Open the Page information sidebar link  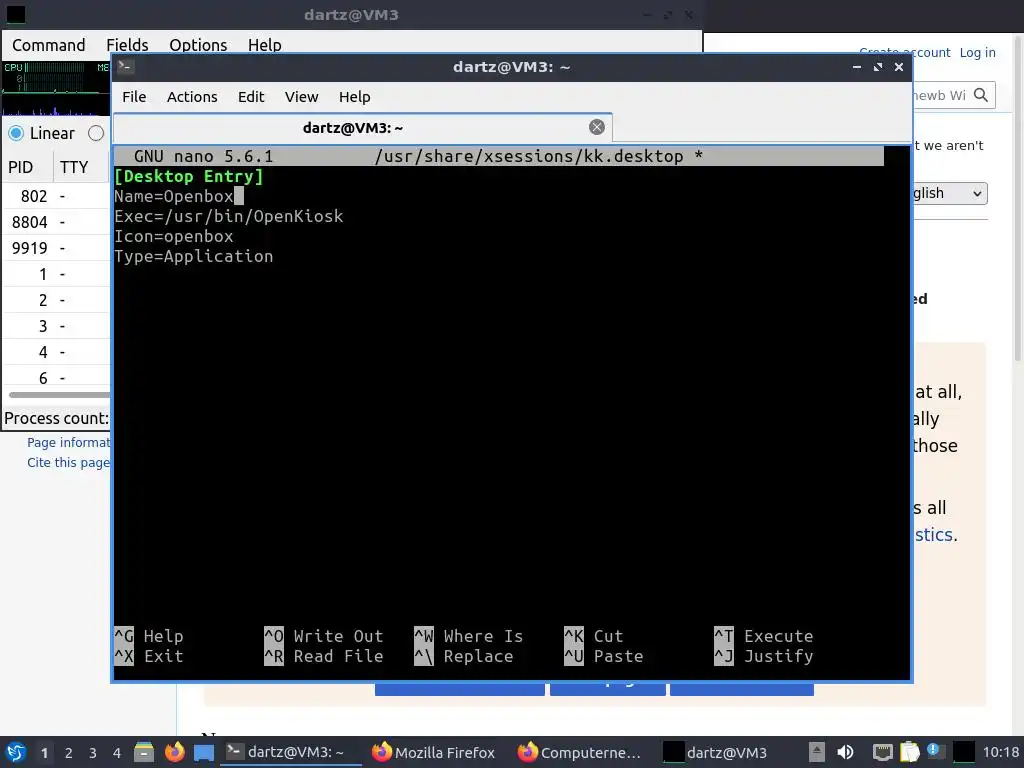tap(69, 442)
